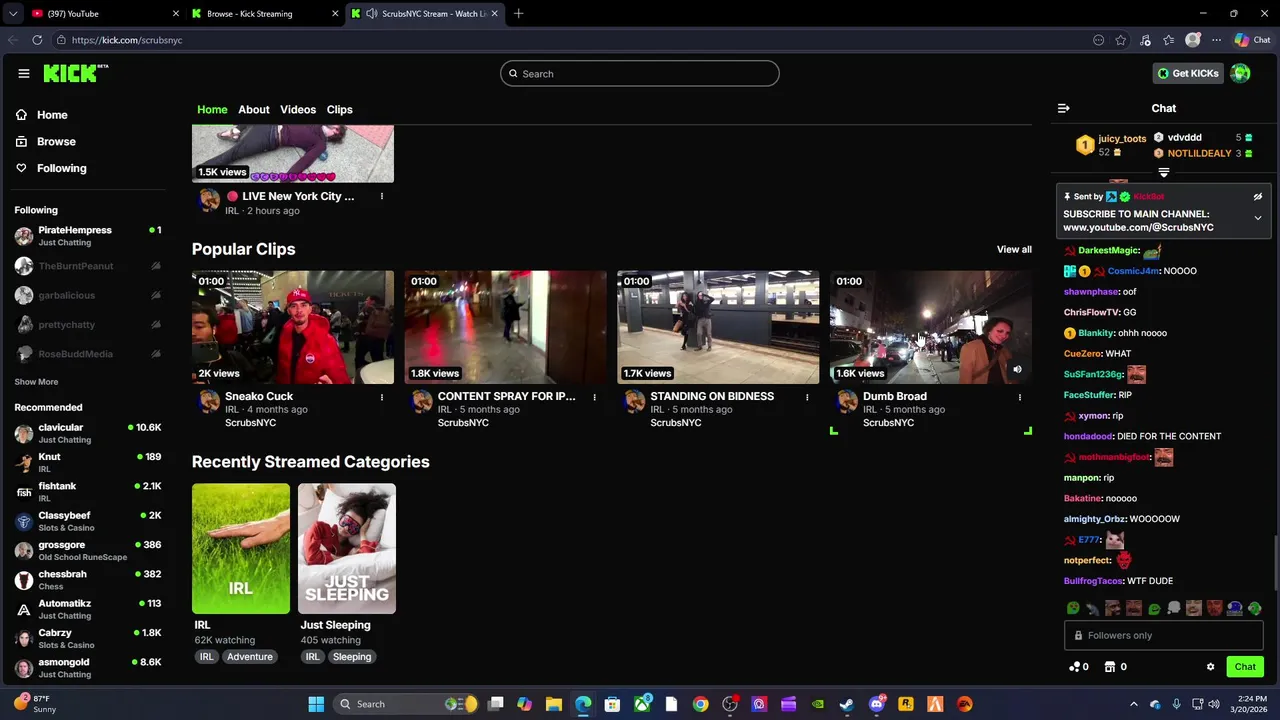1280x720 pixels.
Task: Click the Adventure tag
Action: click(x=249, y=657)
